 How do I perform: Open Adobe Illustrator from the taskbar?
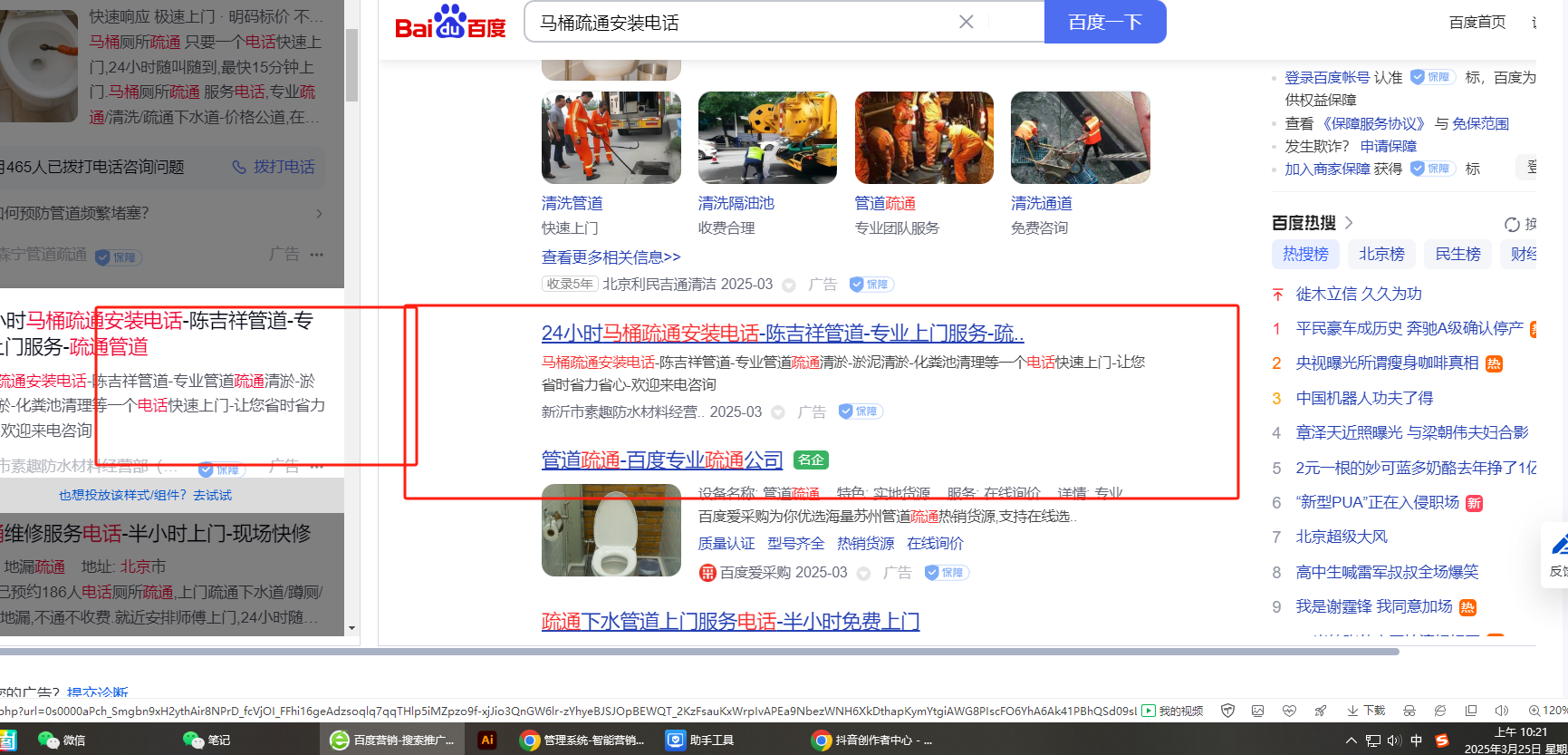point(487,740)
